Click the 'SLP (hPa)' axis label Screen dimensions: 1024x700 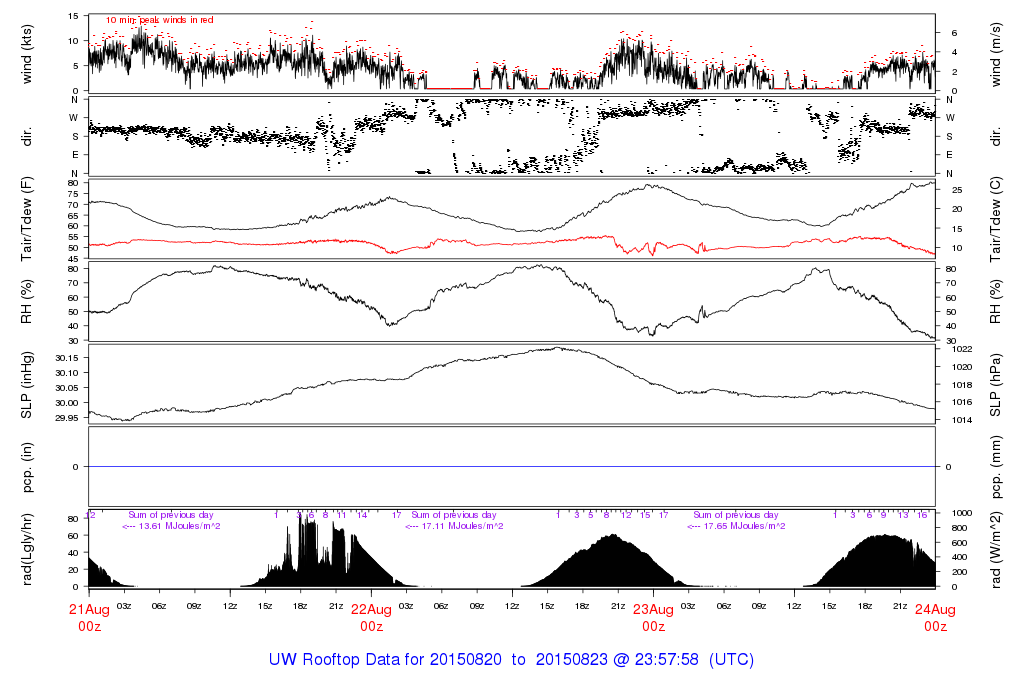(x=998, y=385)
